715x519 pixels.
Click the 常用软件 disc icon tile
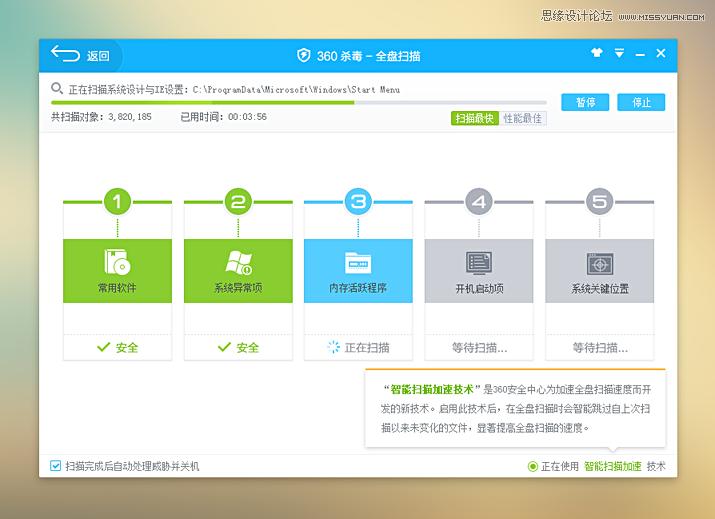(117, 263)
